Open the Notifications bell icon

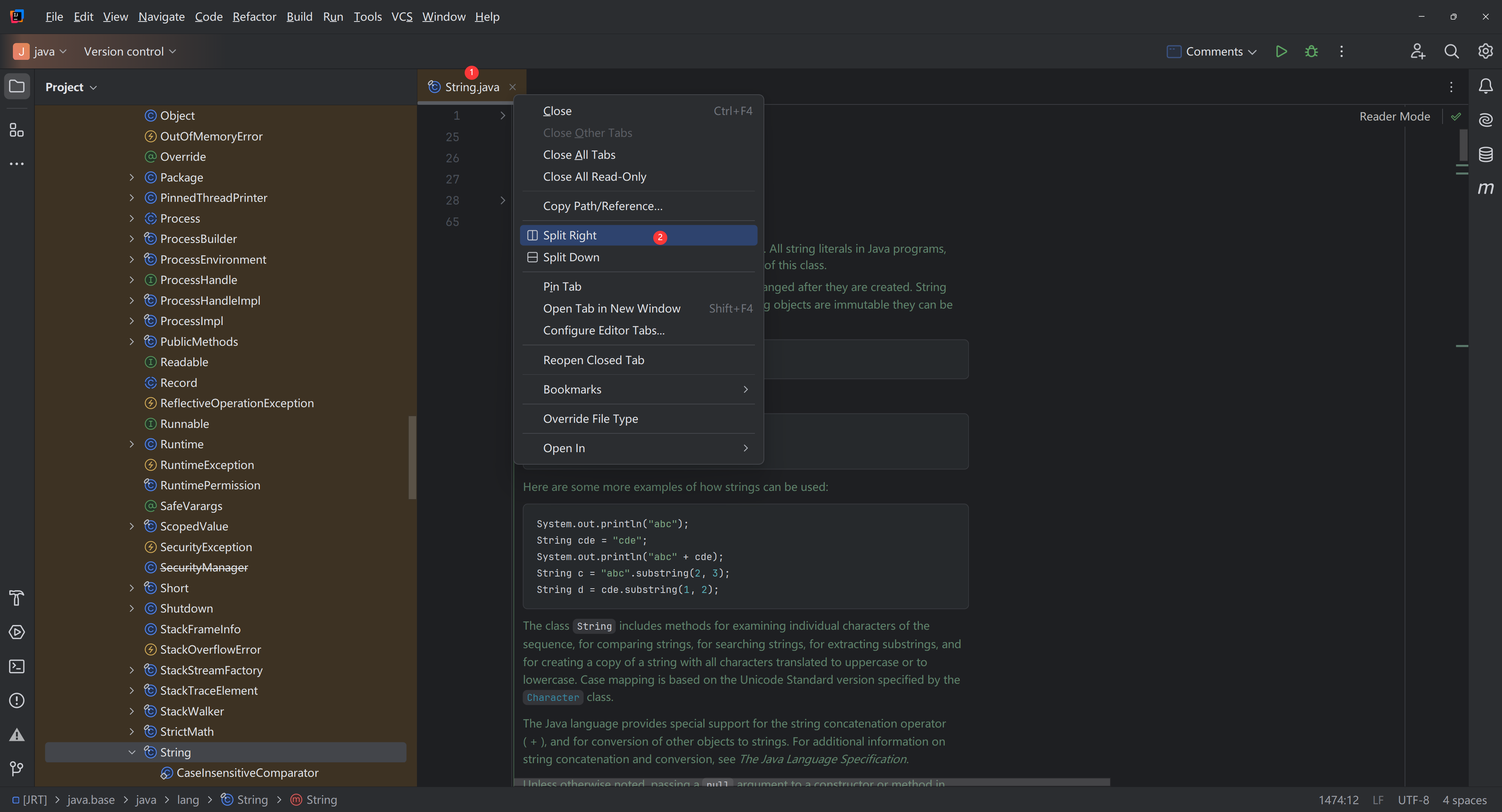point(1485,86)
